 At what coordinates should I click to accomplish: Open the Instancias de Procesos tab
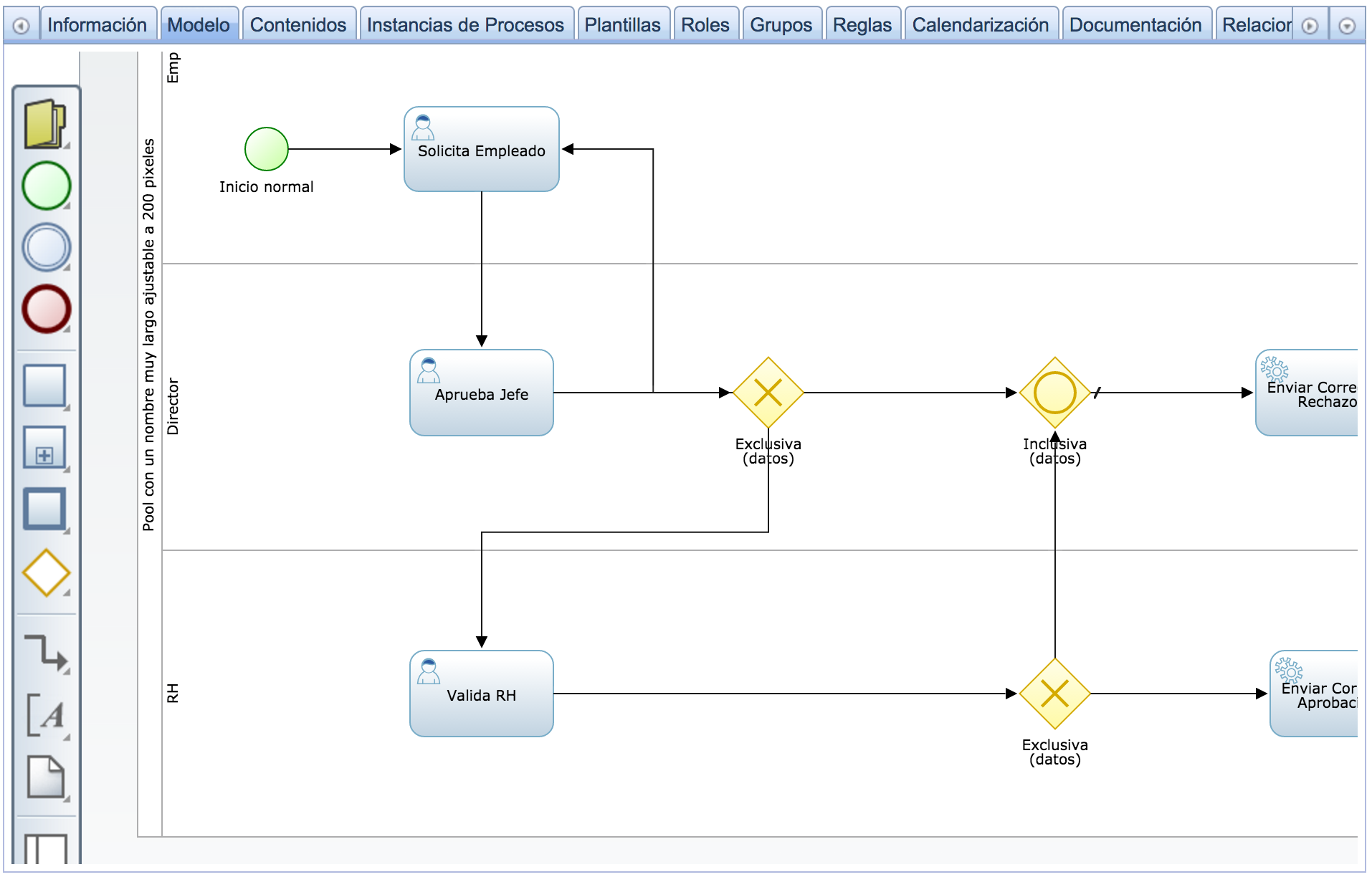[x=466, y=25]
